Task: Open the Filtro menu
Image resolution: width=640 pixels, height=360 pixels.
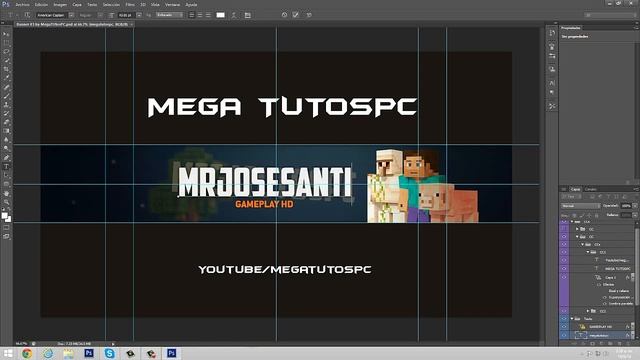Action: pos(130,4)
